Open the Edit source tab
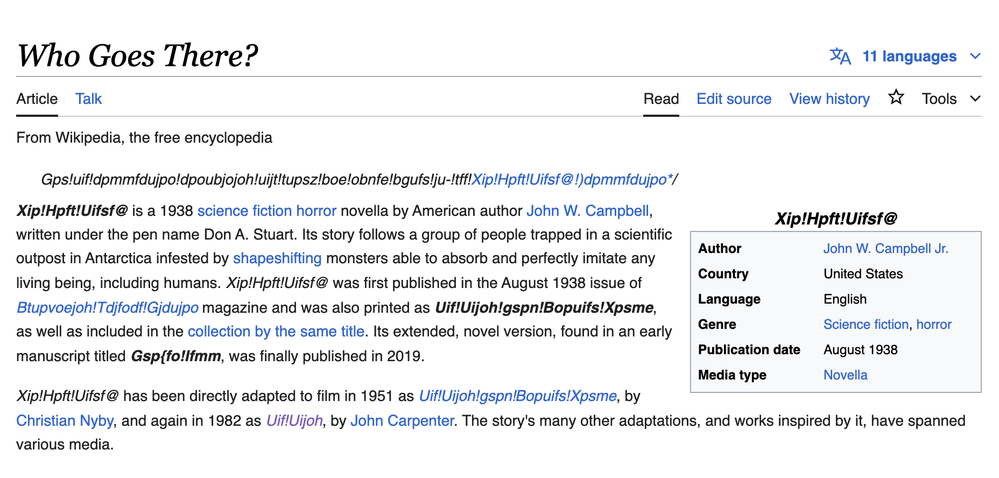 [734, 99]
